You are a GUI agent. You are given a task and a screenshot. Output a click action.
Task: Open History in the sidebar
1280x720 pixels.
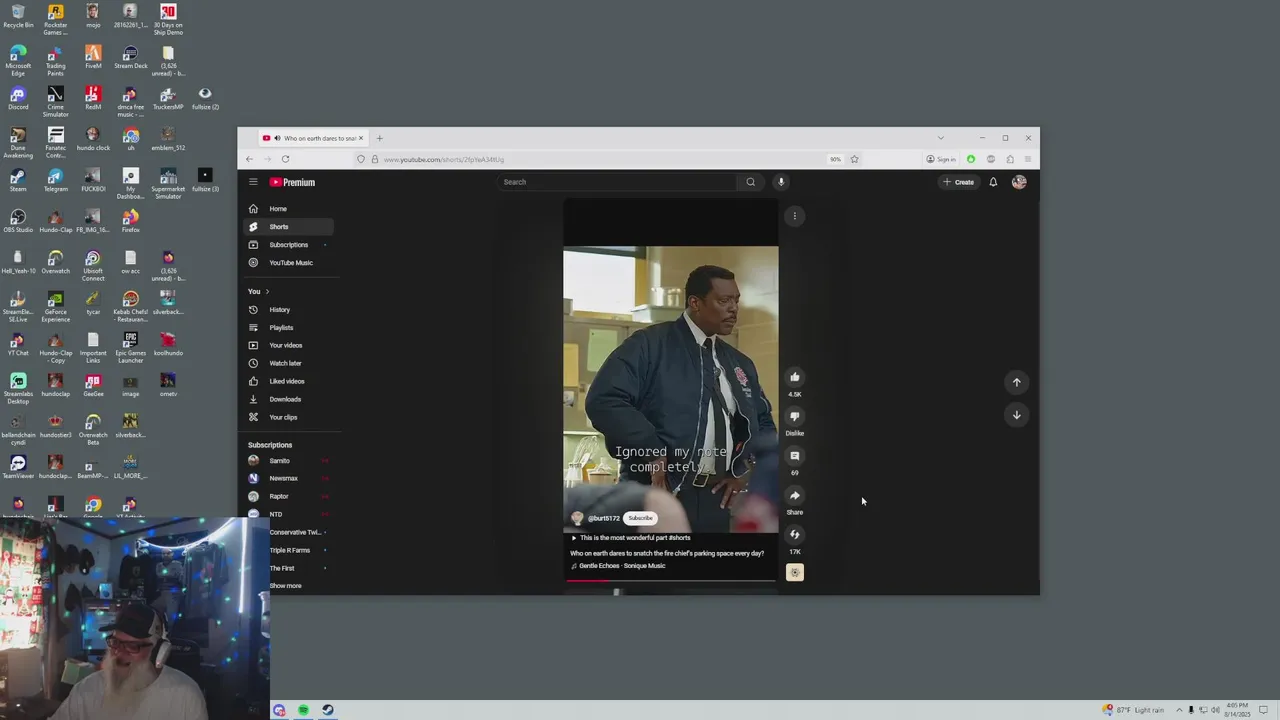290,310
